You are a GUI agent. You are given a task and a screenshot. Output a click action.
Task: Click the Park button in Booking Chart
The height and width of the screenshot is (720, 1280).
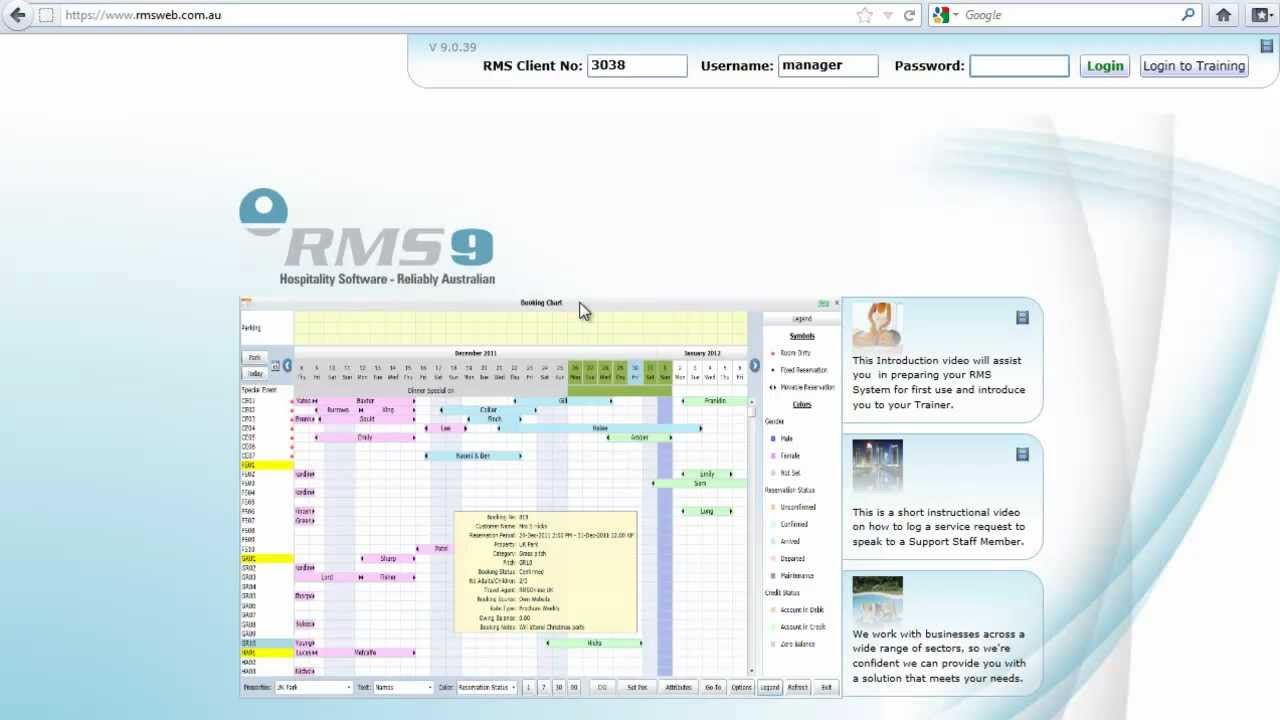254,357
